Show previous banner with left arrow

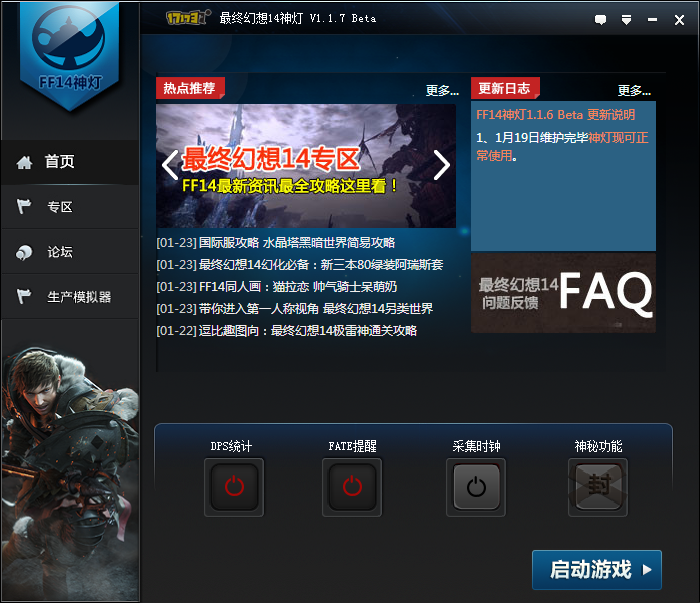pos(170,165)
